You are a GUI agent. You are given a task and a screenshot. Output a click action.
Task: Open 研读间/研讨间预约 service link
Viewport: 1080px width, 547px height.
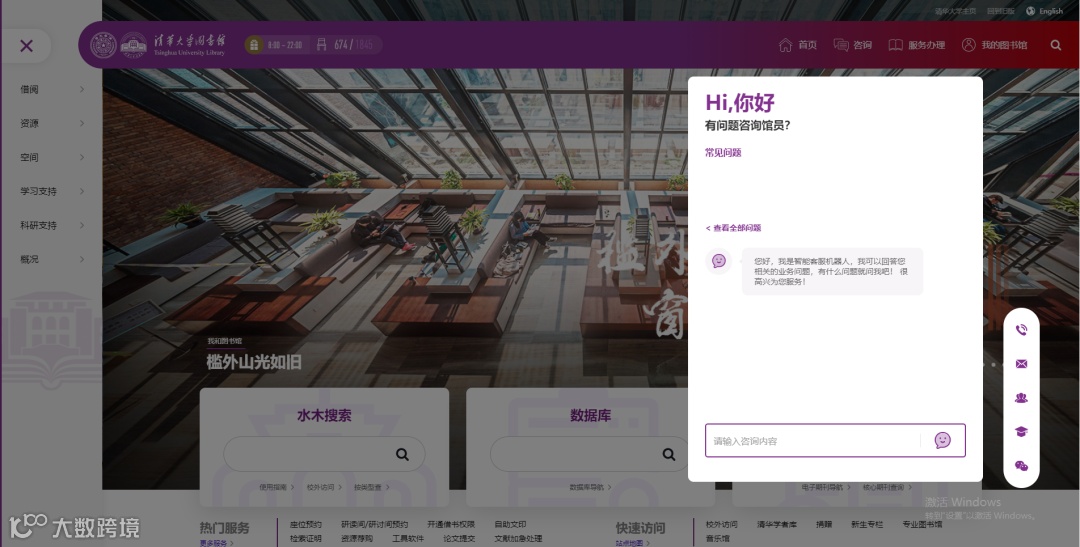375,524
